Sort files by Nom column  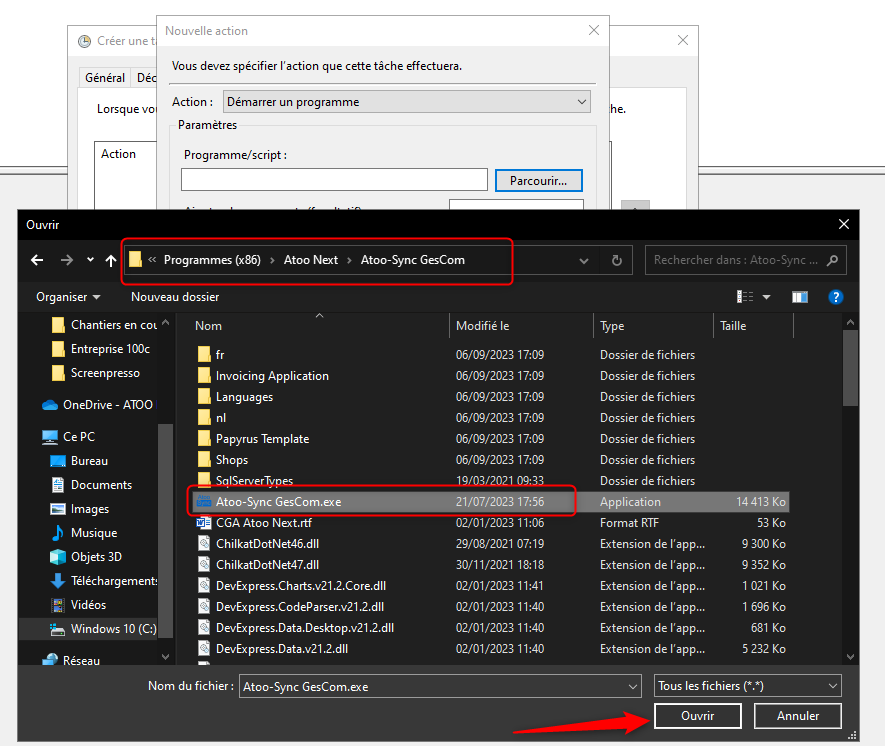[208, 326]
